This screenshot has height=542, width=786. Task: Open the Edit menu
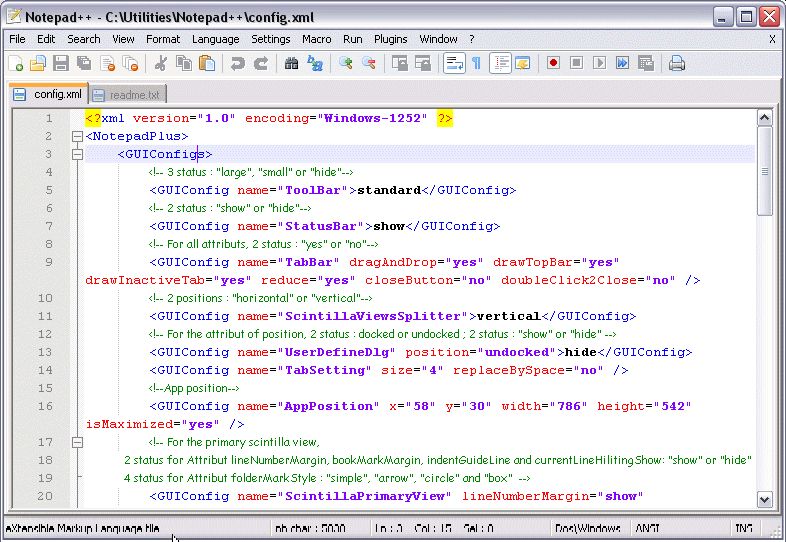pyautogui.click(x=46, y=39)
